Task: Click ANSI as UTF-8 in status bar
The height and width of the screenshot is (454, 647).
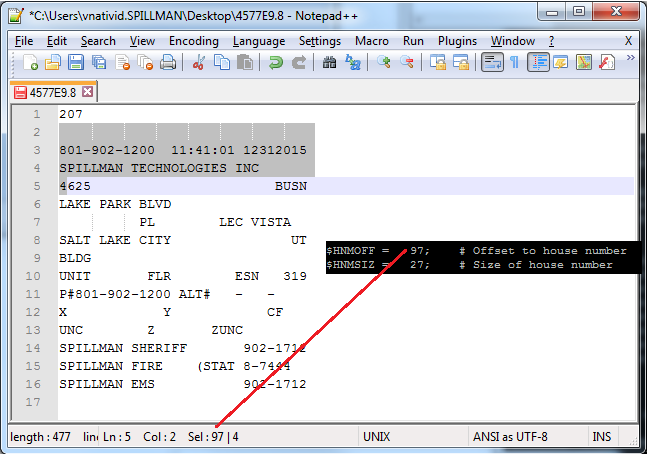Action: pyautogui.click(x=510, y=437)
